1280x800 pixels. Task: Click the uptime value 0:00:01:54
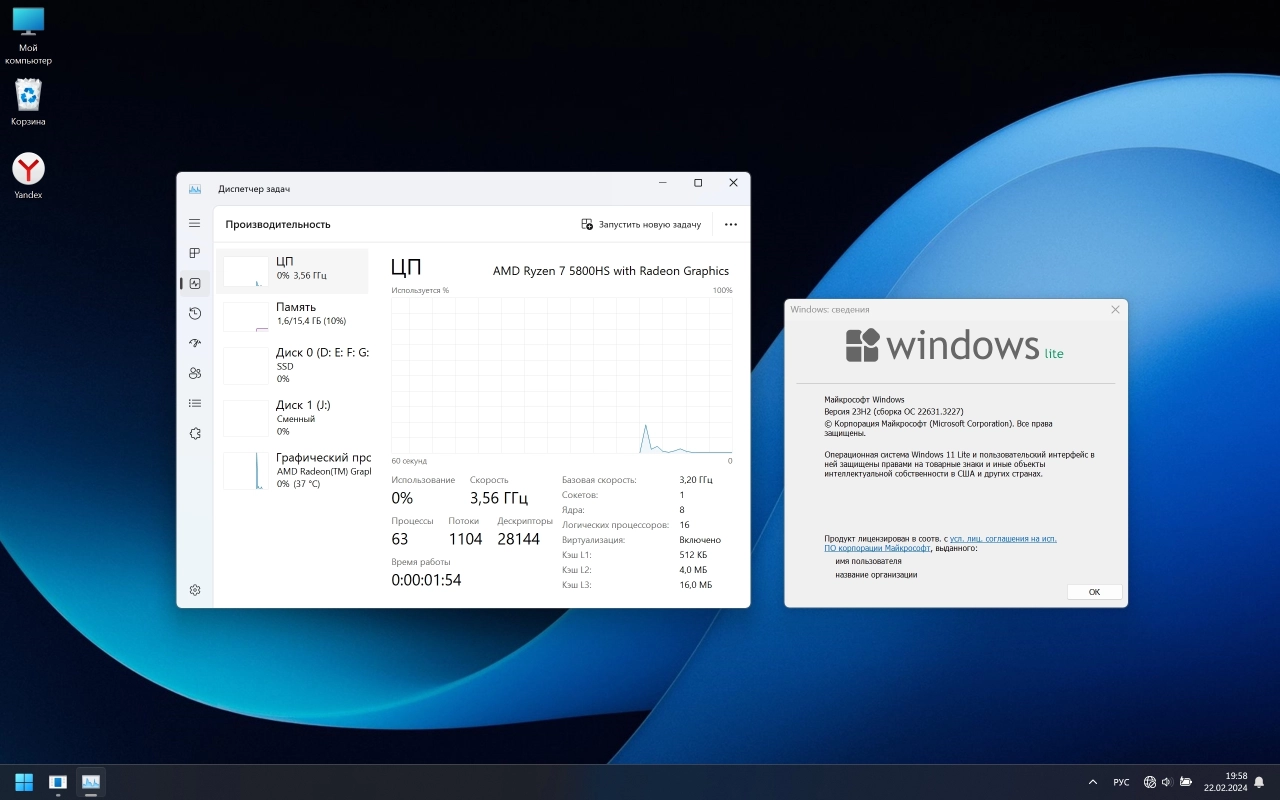426,580
